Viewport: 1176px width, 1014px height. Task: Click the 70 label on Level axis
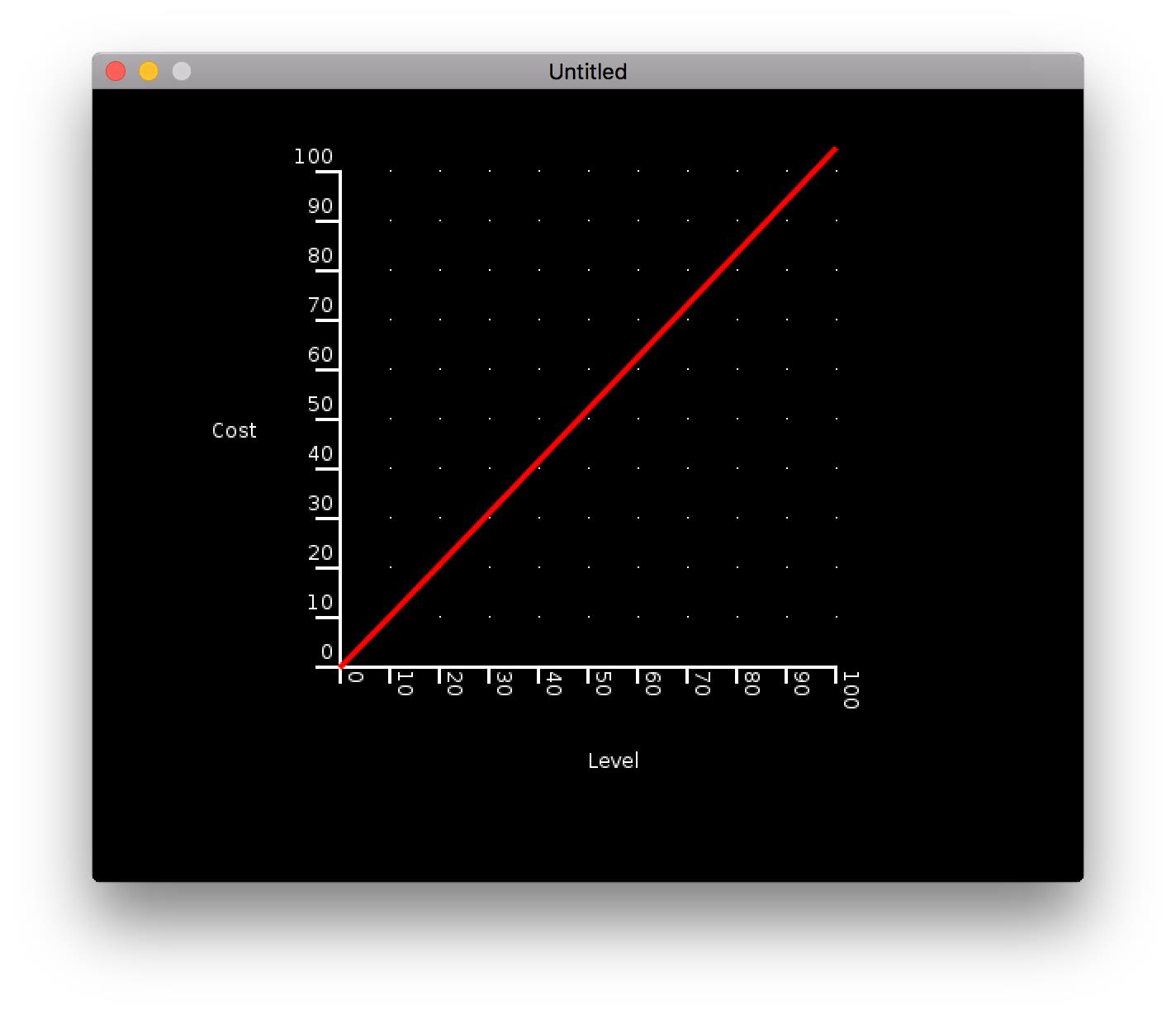click(702, 684)
